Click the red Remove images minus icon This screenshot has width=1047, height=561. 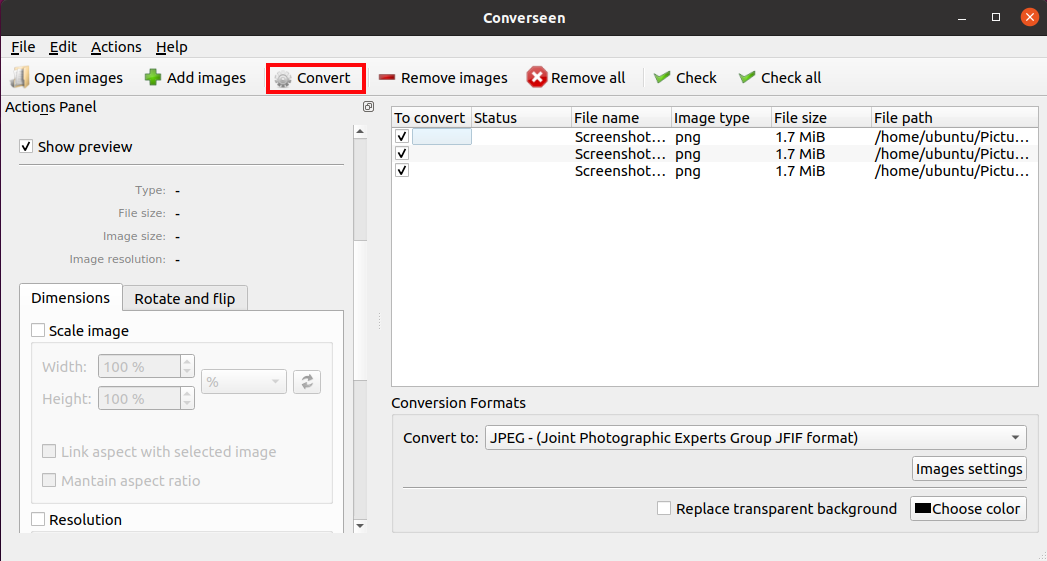coord(387,77)
